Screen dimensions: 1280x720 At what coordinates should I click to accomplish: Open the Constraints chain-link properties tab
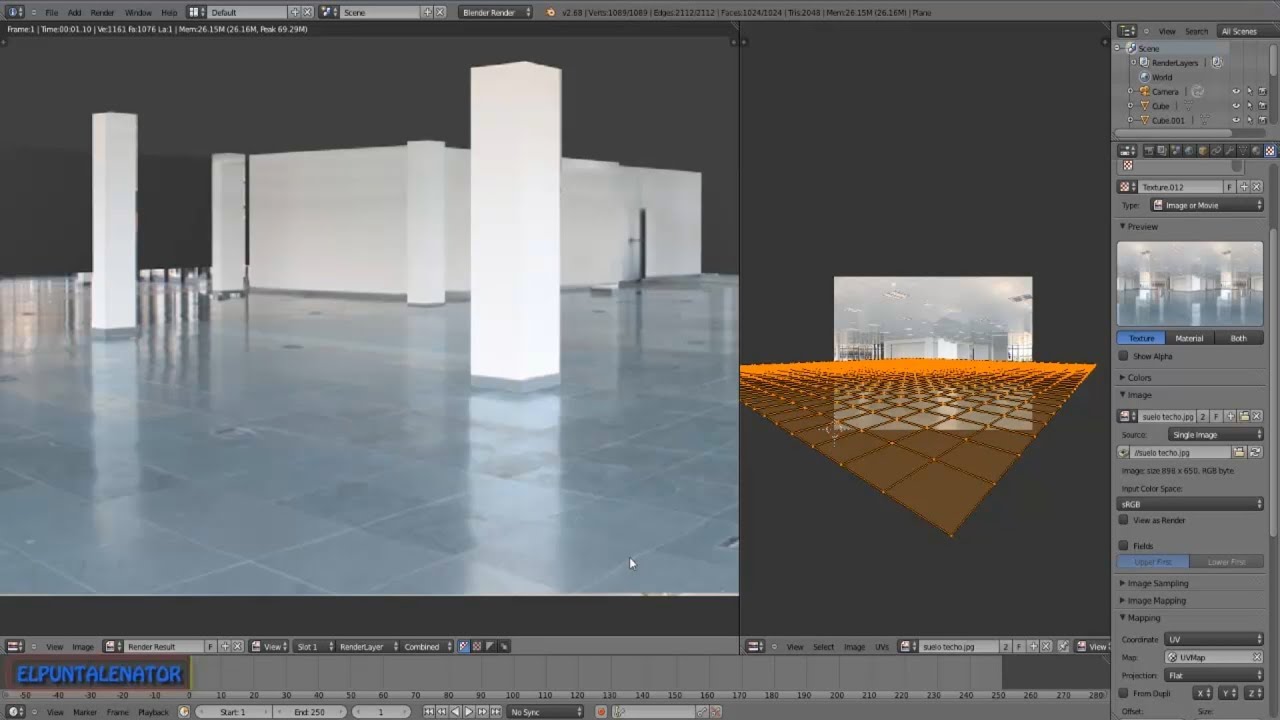(x=1216, y=151)
